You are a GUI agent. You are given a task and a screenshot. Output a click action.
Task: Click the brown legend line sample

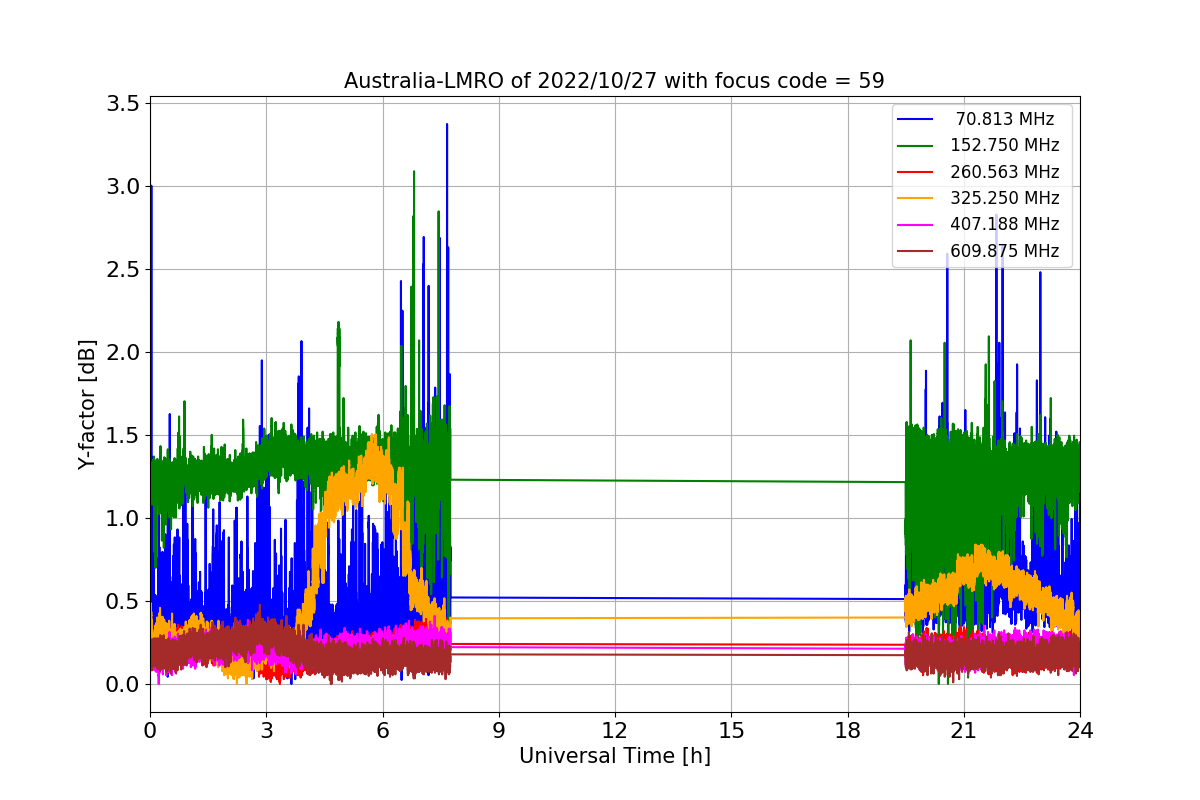pos(916,251)
